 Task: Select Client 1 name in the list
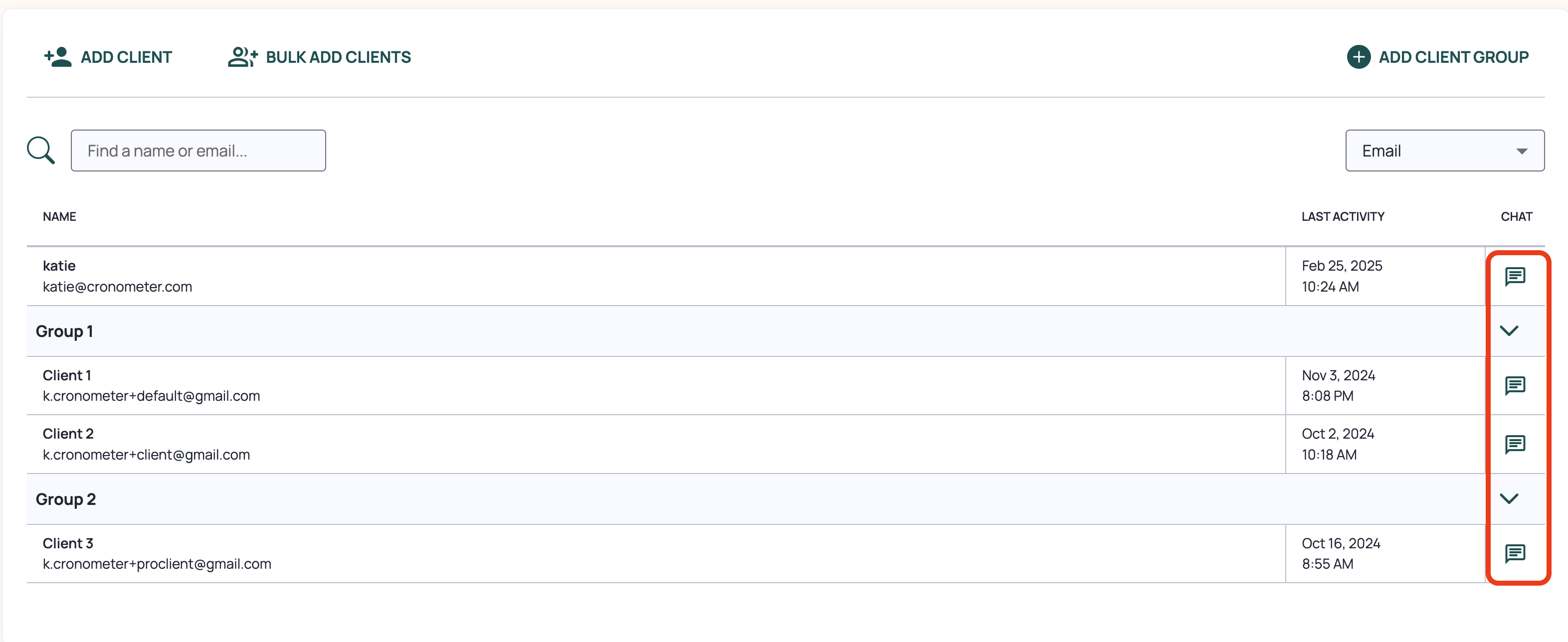click(66, 375)
